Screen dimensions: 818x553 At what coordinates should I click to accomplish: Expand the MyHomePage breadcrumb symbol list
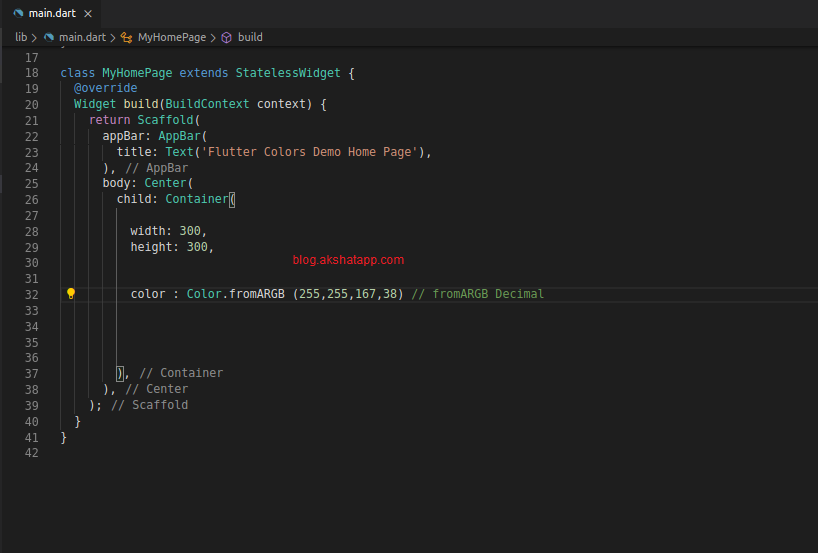tap(171, 37)
